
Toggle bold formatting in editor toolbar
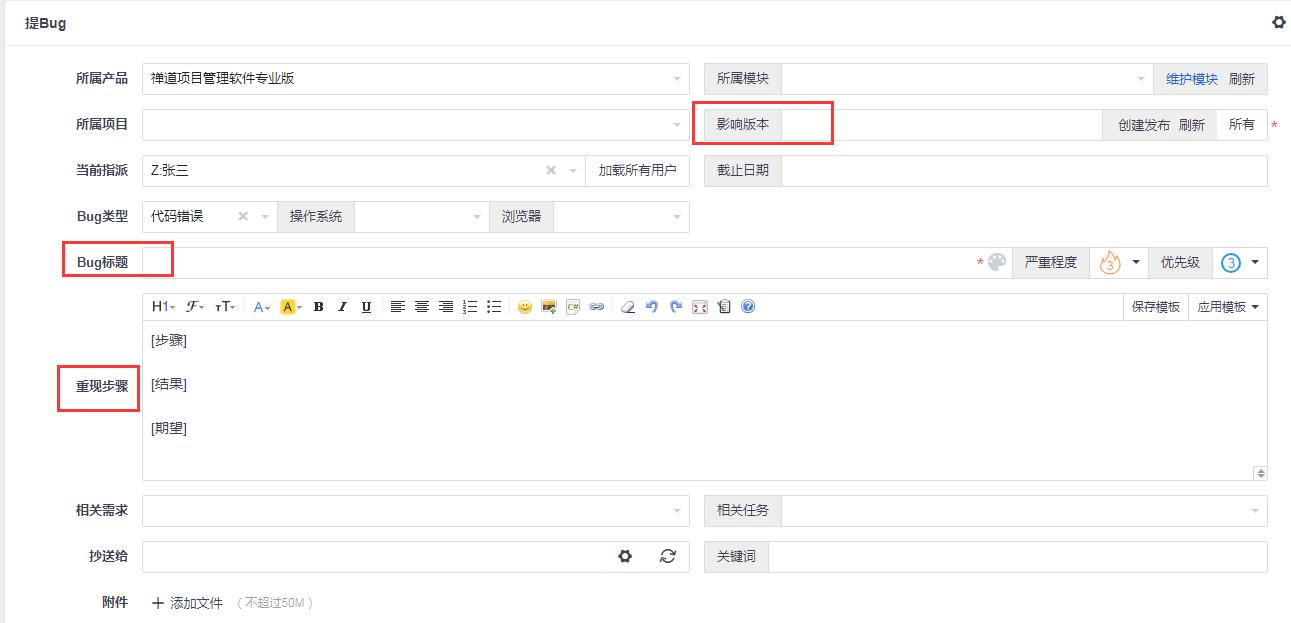tap(318, 307)
